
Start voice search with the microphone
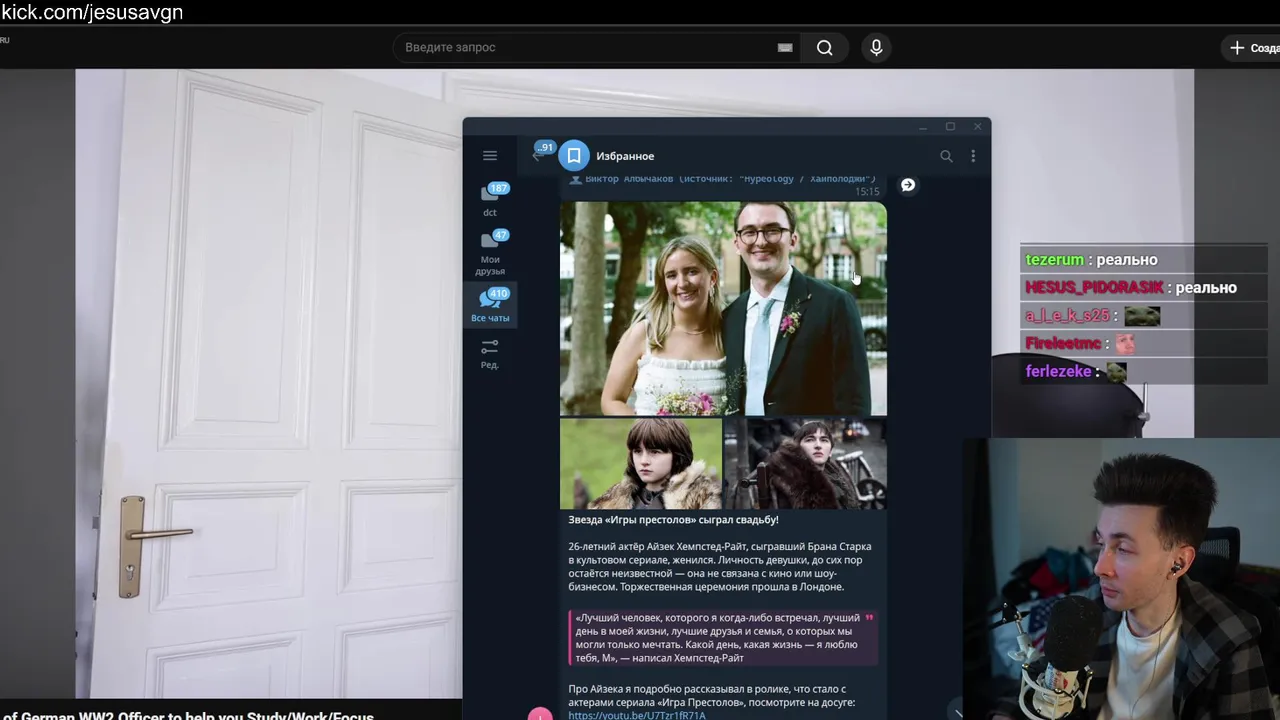point(876,47)
